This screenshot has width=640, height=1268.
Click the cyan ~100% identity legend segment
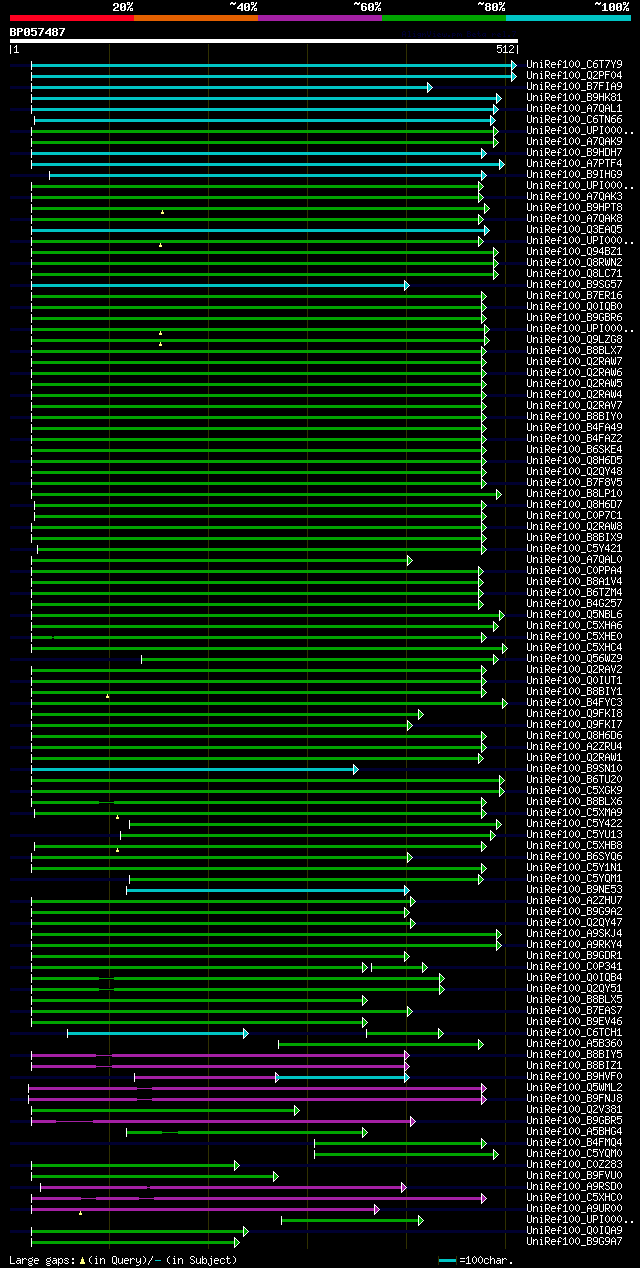pos(568,17)
